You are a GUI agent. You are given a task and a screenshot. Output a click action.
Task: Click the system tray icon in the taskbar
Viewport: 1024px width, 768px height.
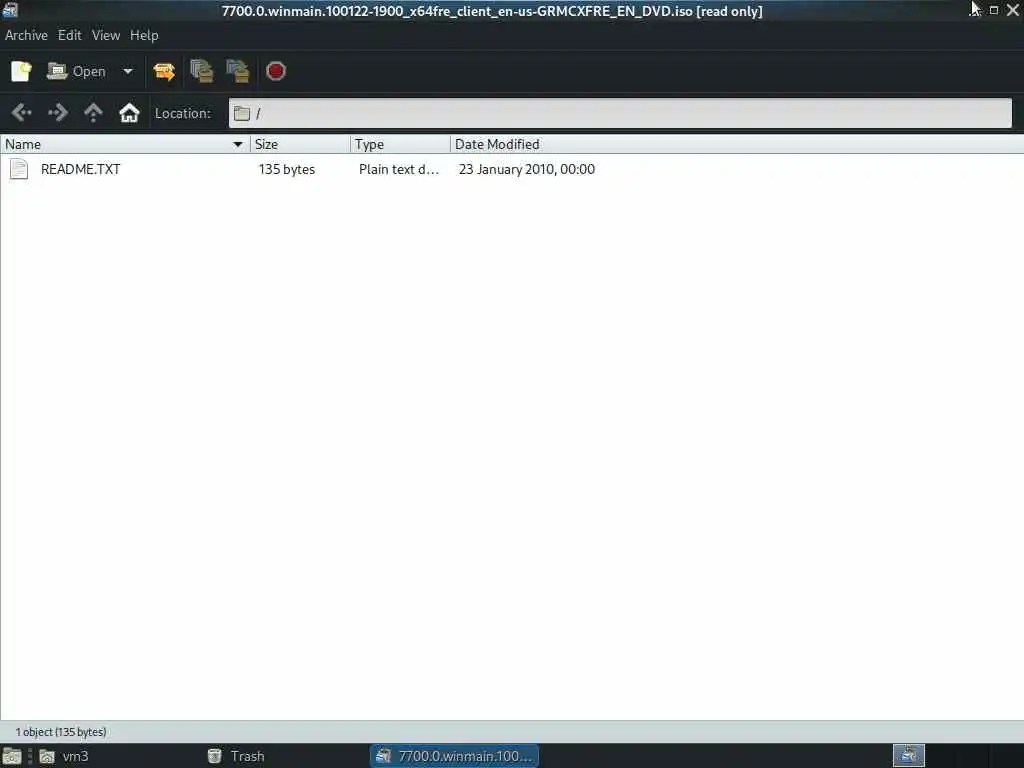908,756
